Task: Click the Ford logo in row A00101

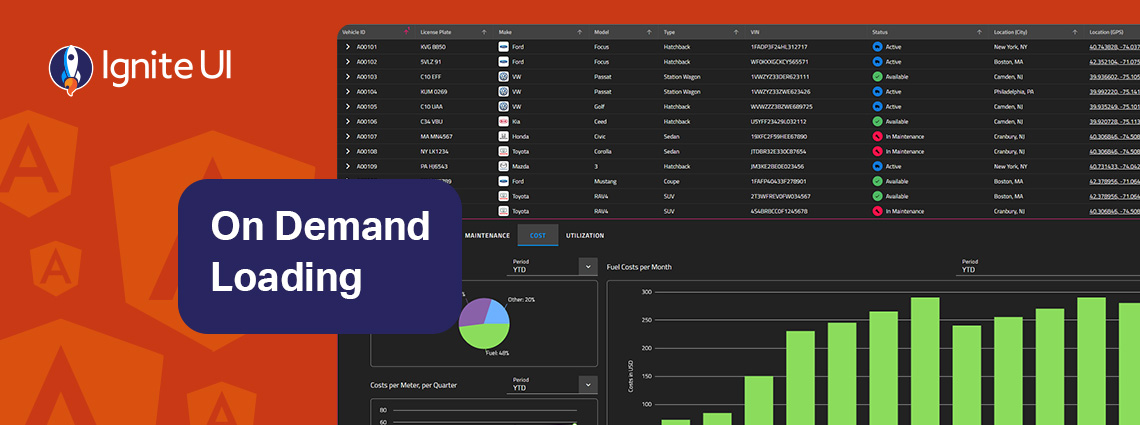Action: click(504, 47)
